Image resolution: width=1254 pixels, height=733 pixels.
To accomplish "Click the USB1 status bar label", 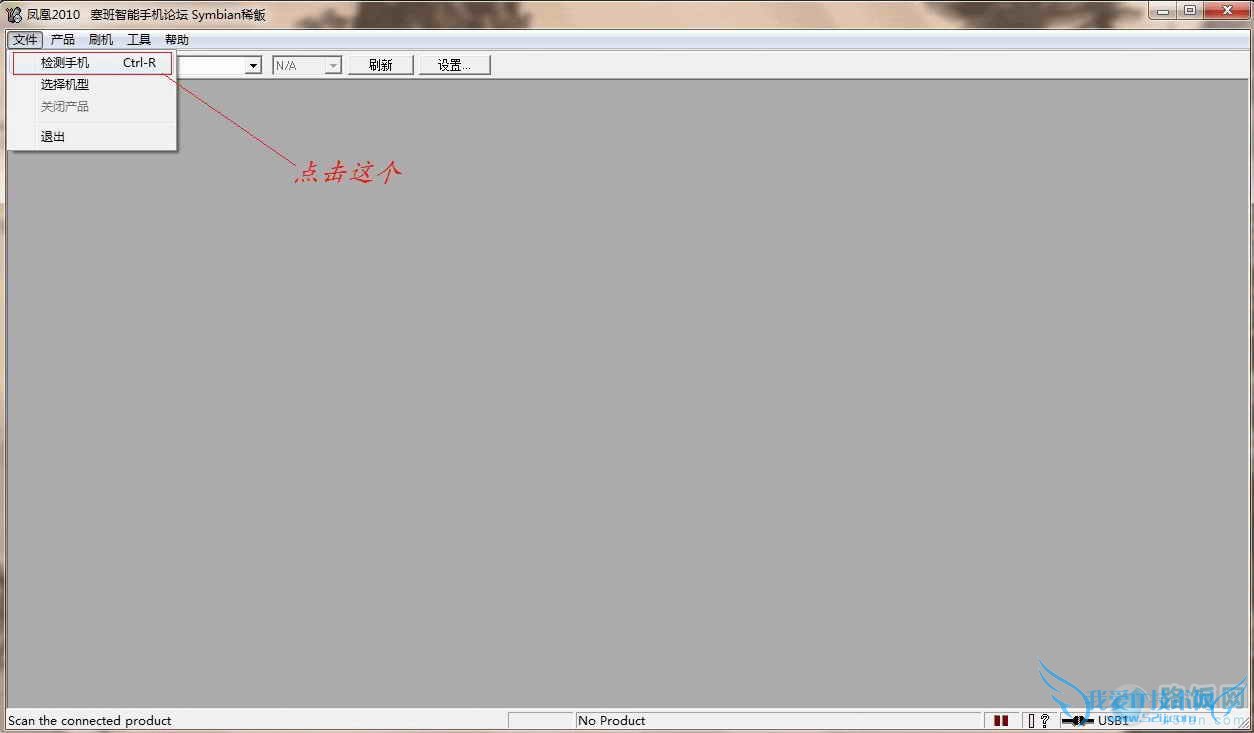I will (x=1113, y=721).
